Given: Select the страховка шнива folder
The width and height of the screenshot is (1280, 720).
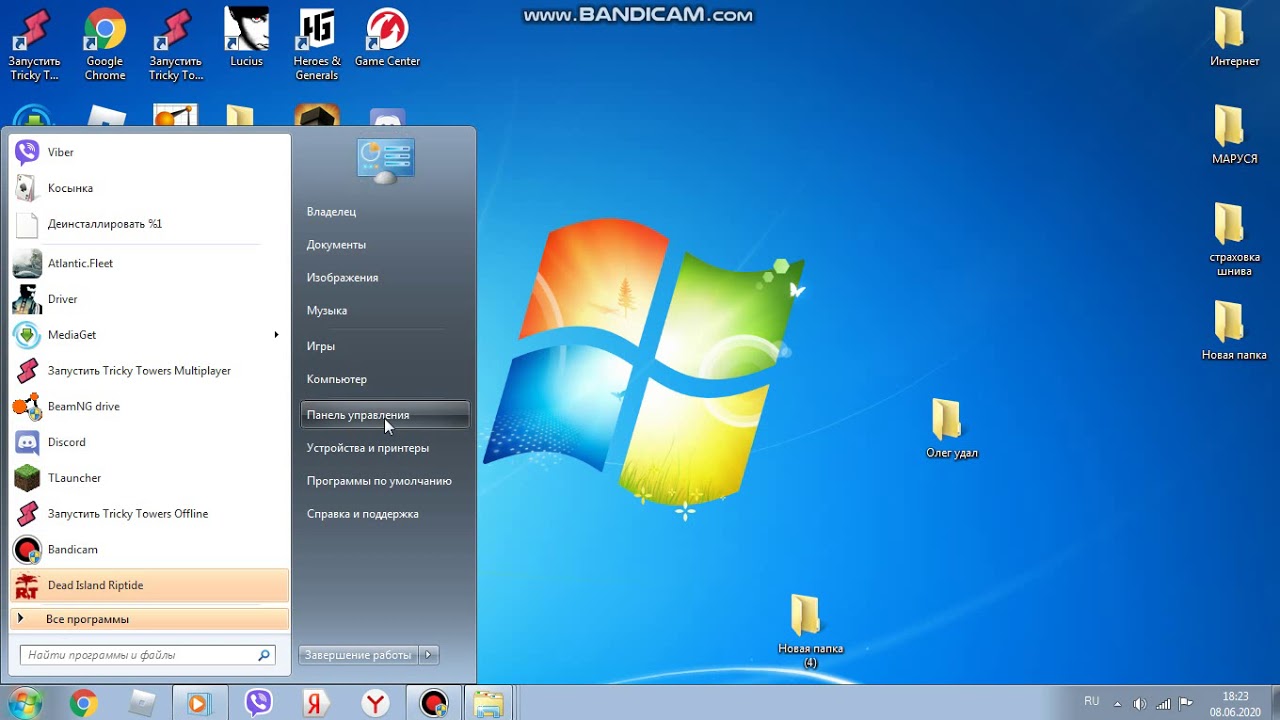Looking at the screenshot, I should click(1235, 240).
